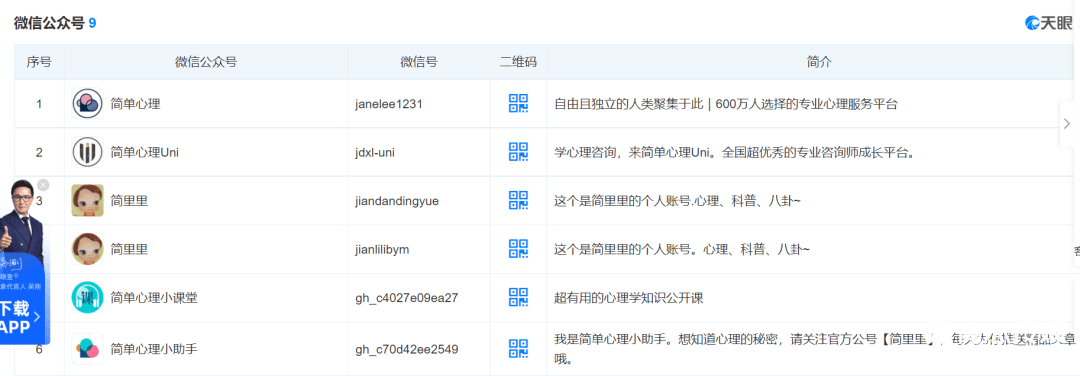Click row number 6 cell

(39, 348)
